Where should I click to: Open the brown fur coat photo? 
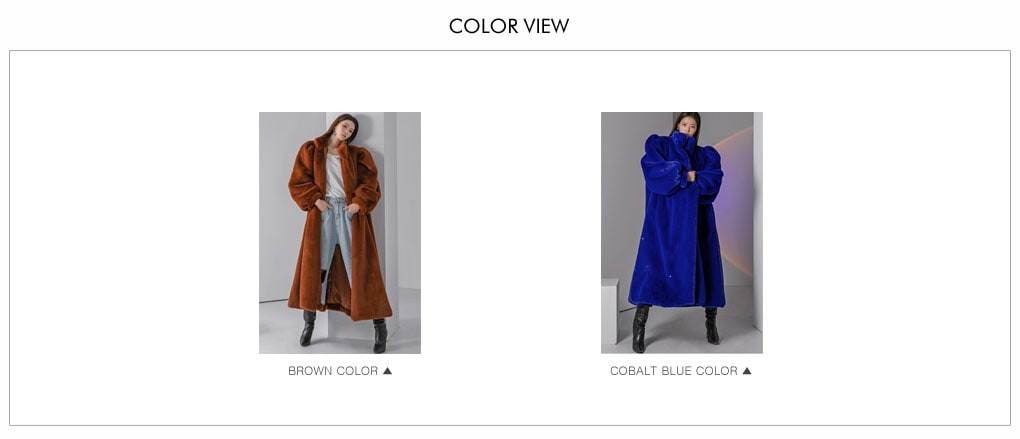pyautogui.click(x=340, y=233)
